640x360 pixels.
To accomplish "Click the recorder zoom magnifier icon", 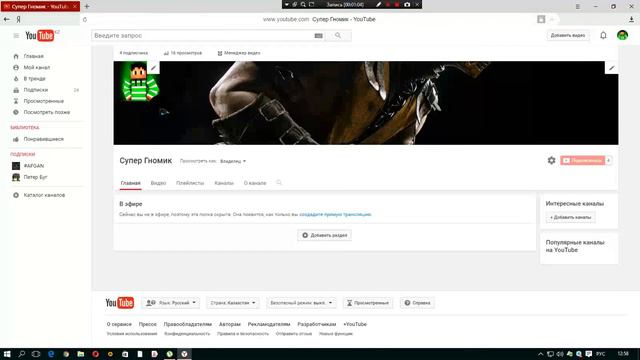I will pyautogui.click(x=303, y=4).
